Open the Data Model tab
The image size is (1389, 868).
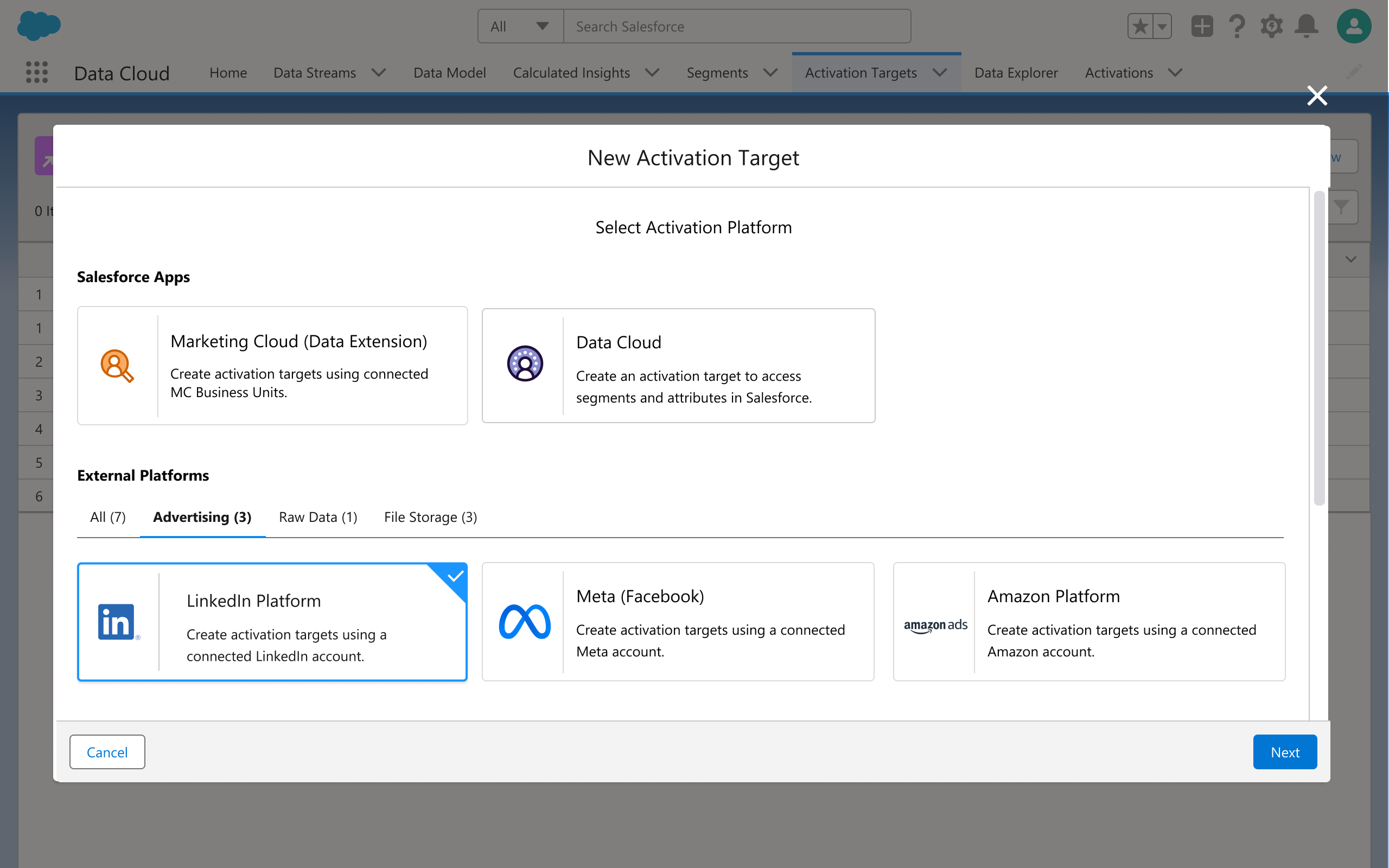point(449,72)
